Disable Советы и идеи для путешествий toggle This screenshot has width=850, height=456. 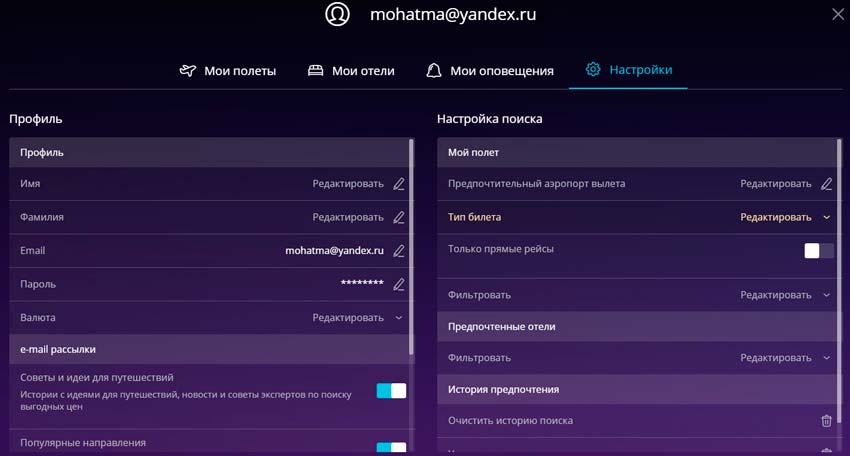(x=391, y=391)
